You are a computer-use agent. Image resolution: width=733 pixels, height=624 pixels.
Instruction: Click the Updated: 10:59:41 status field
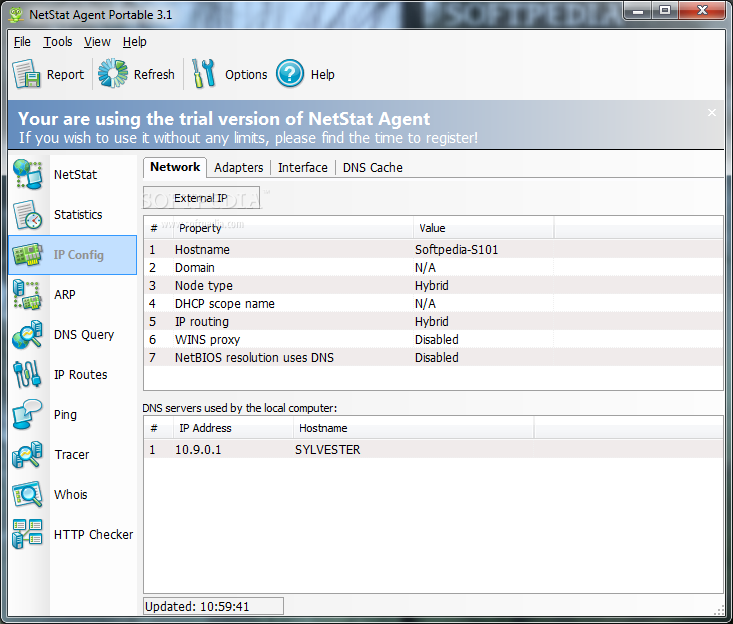[213, 606]
